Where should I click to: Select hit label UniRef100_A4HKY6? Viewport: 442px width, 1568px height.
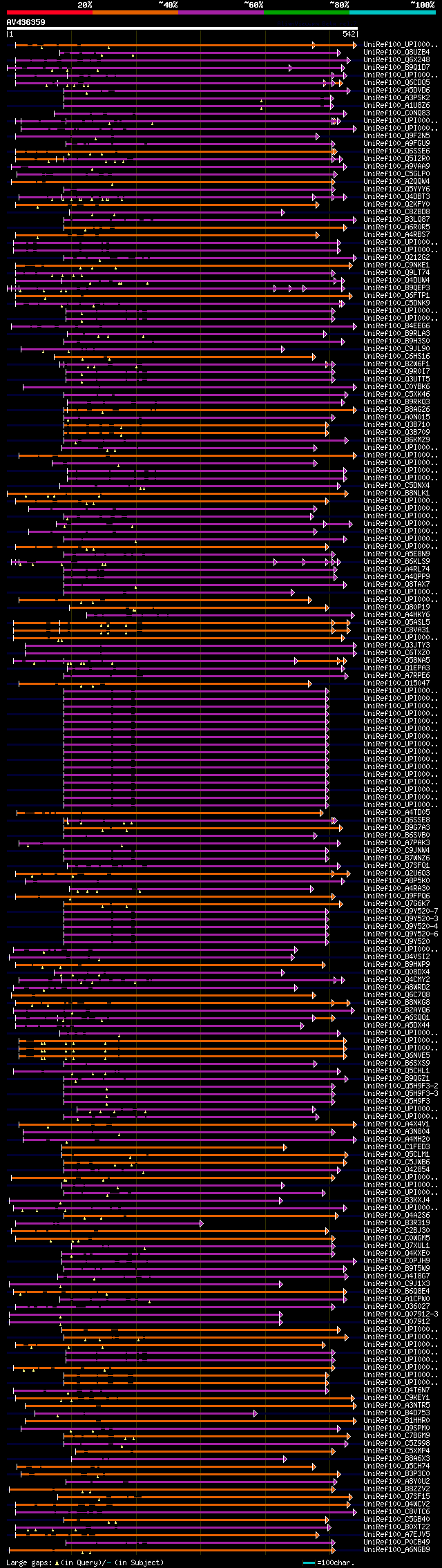396,615
